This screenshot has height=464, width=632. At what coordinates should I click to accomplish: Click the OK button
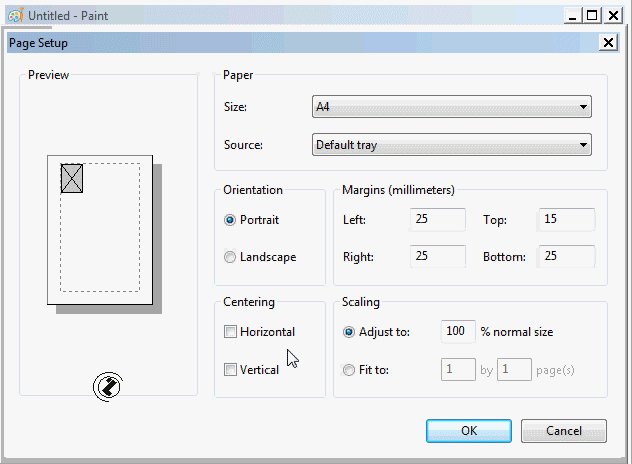468,431
